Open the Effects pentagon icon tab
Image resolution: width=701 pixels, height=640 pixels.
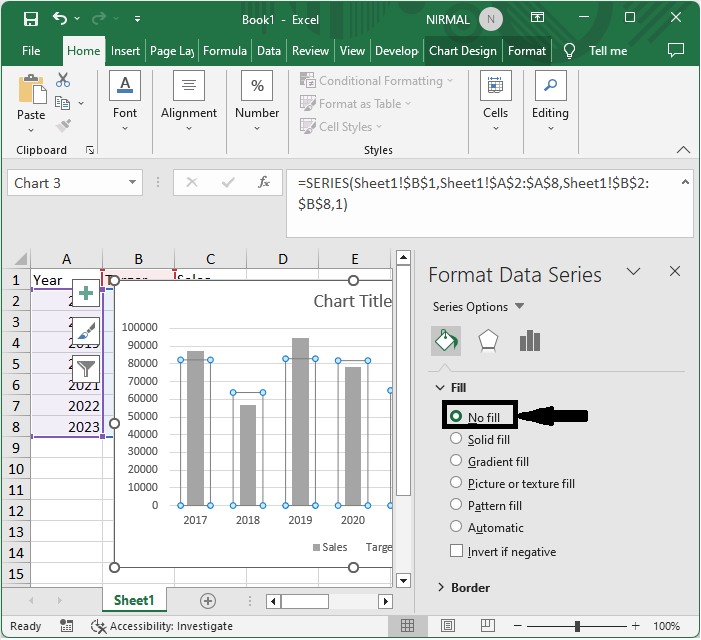click(x=488, y=341)
